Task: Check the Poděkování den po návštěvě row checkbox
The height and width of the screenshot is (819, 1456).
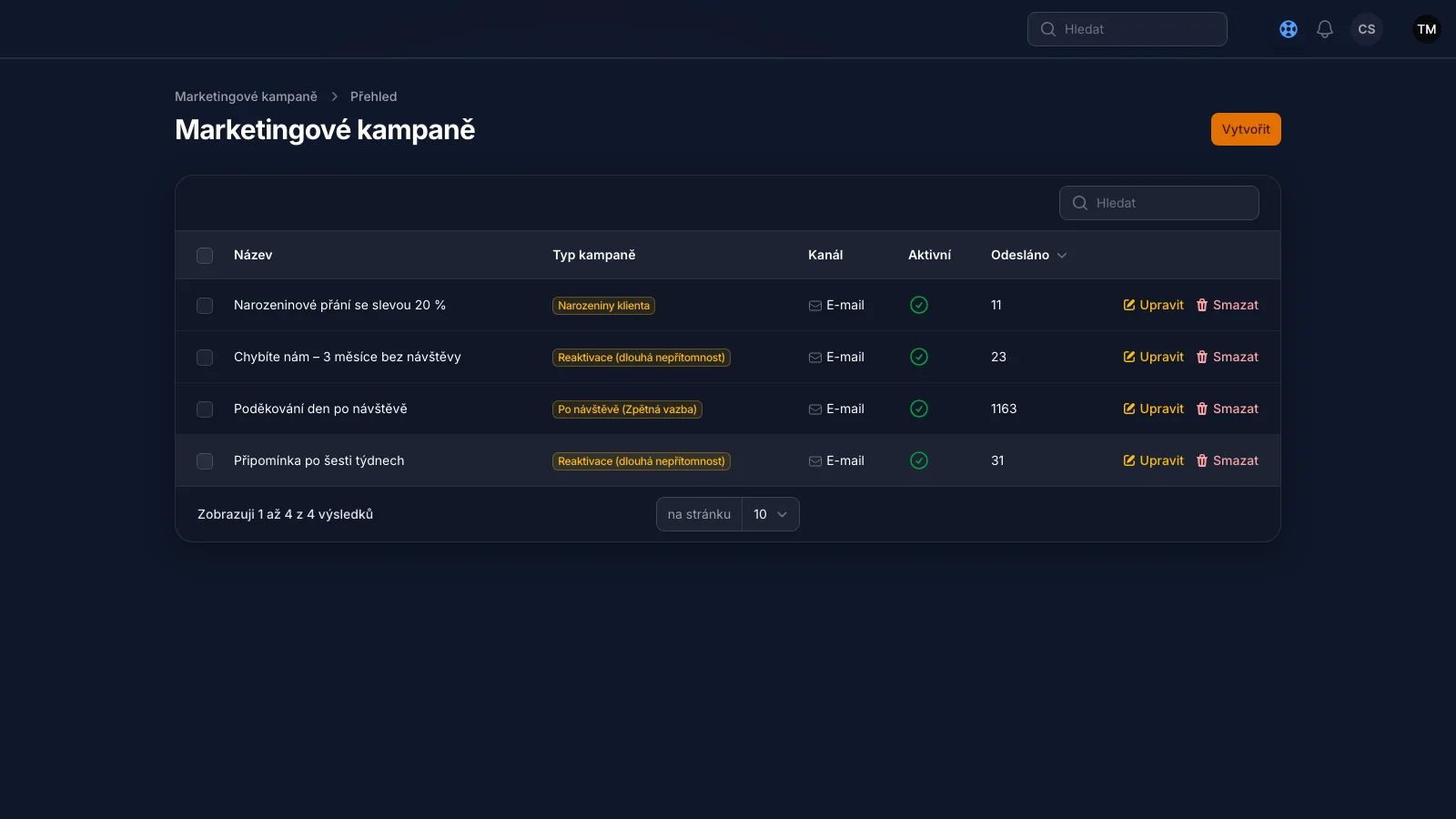Action: pyautogui.click(x=205, y=409)
